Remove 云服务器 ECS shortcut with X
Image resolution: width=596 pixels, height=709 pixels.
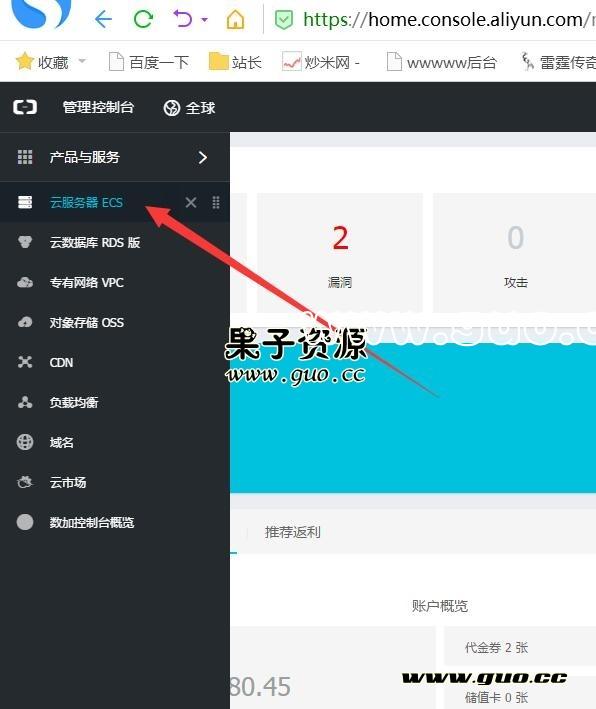coord(191,202)
